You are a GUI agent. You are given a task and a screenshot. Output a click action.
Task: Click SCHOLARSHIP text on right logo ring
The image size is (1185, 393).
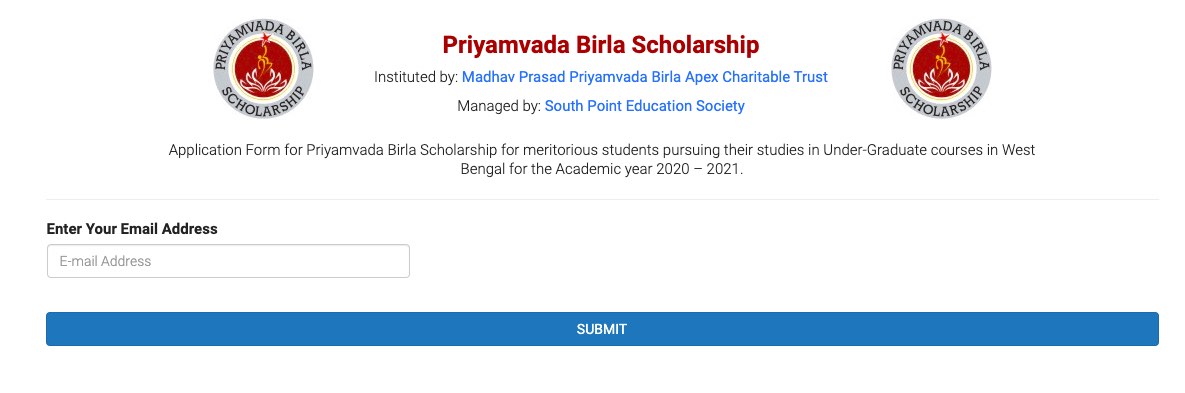(x=941, y=104)
